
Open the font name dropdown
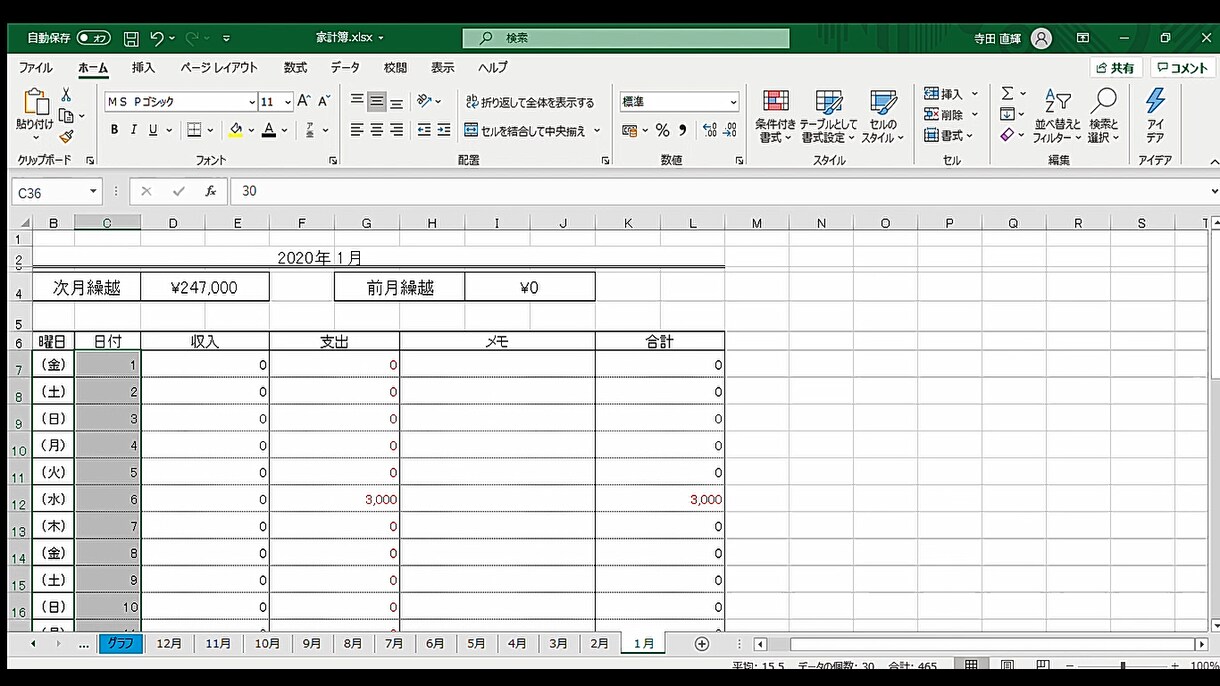[x=252, y=102]
